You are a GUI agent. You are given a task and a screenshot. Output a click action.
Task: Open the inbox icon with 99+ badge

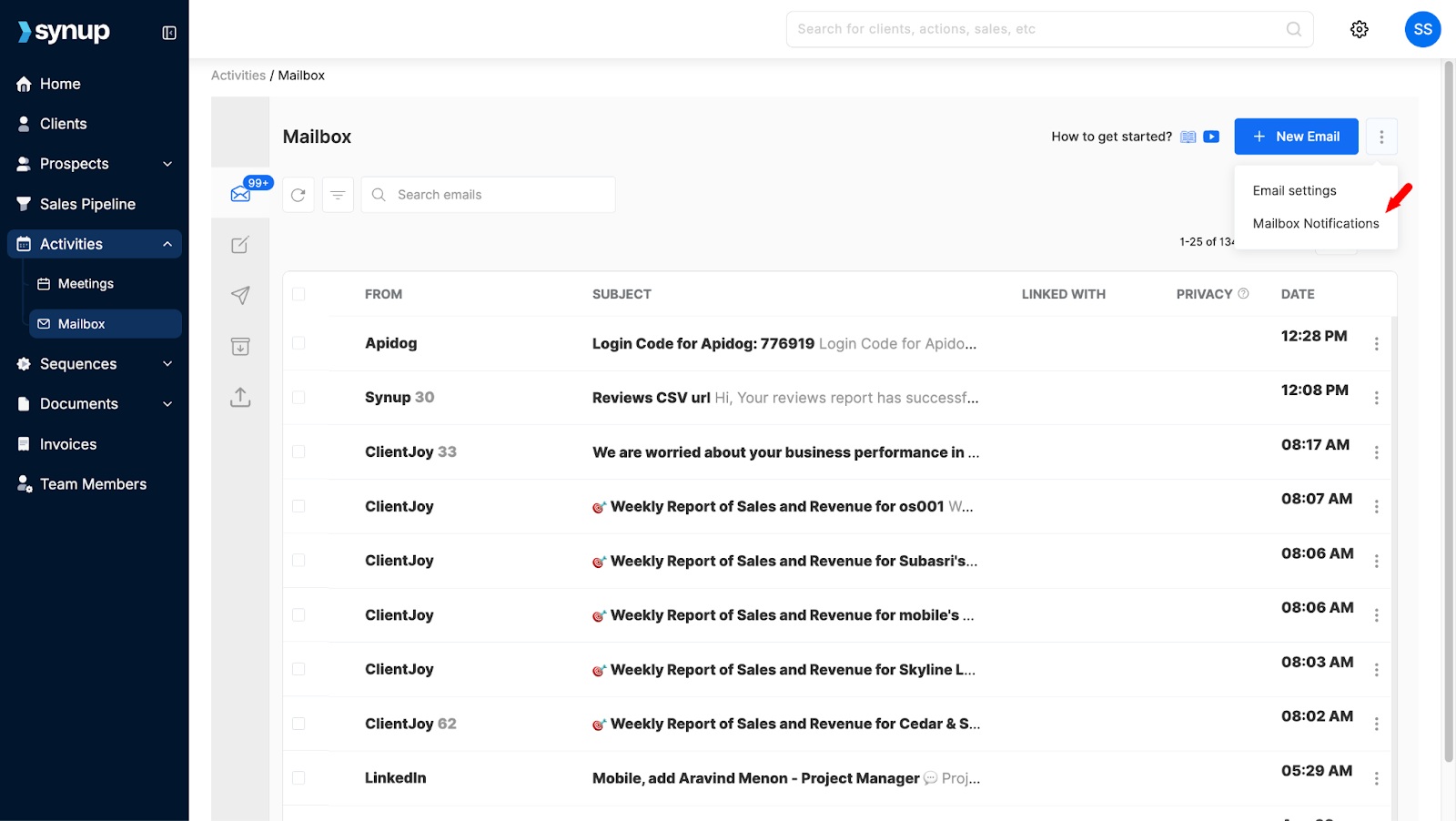(241, 193)
